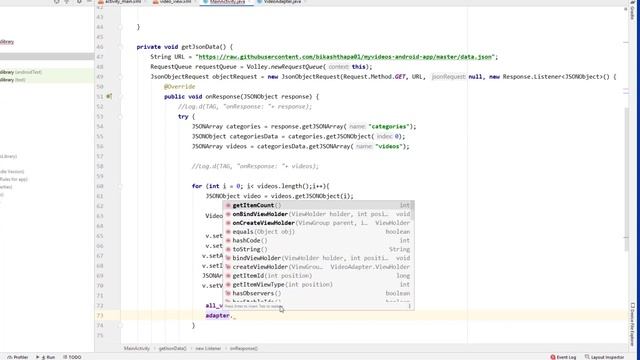This screenshot has width=640, height=360.
Task: Click the project panel expand/collapse all icon
Action: point(67,2)
